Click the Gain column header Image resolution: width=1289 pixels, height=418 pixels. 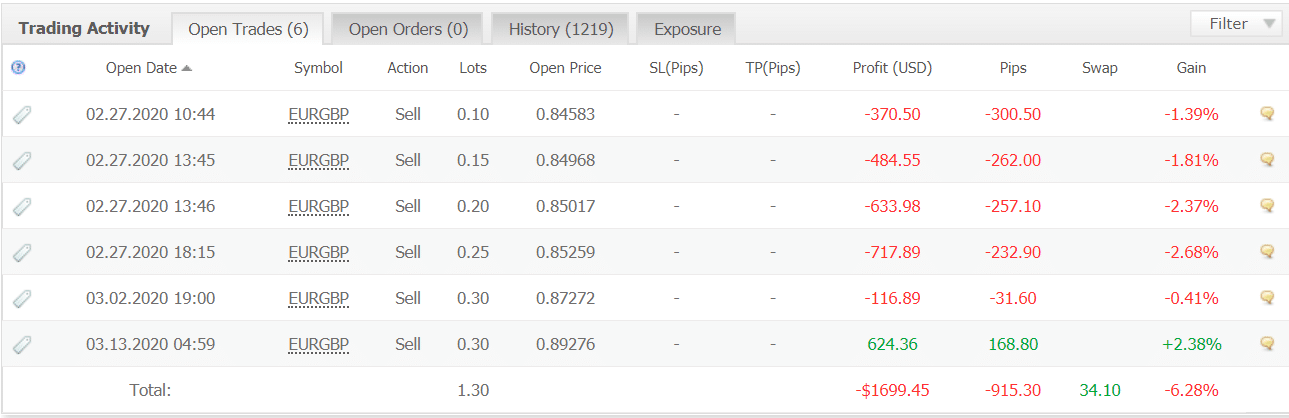[x=1191, y=68]
